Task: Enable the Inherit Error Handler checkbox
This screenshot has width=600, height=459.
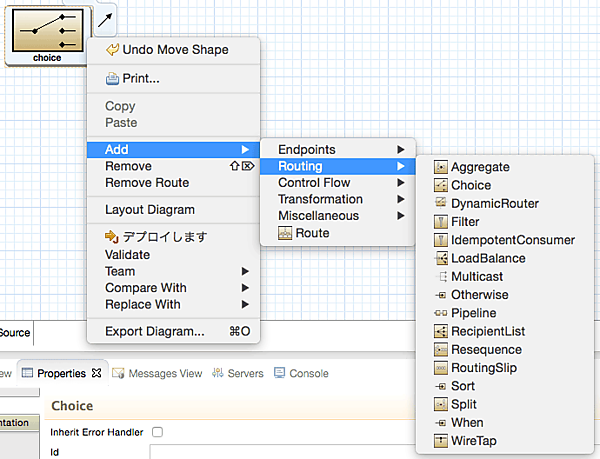Action: [x=156, y=432]
